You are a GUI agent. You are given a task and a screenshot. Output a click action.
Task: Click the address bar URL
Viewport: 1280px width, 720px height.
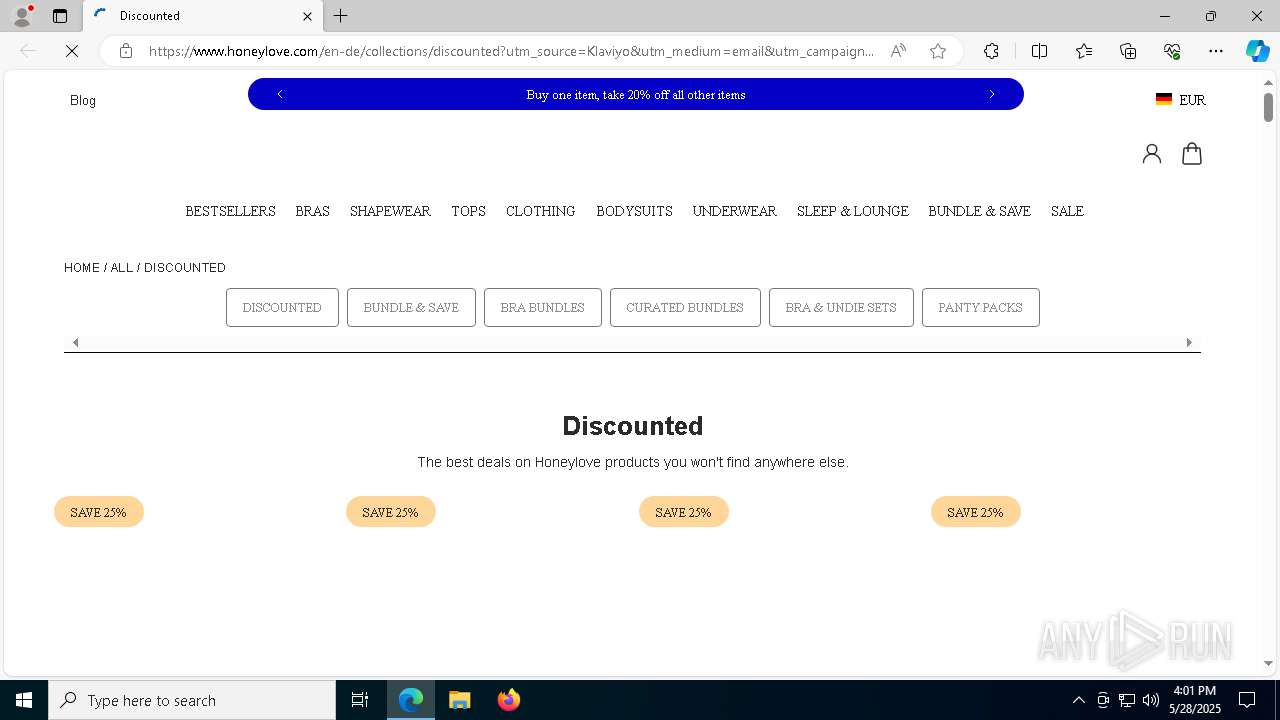pos(511,51)
